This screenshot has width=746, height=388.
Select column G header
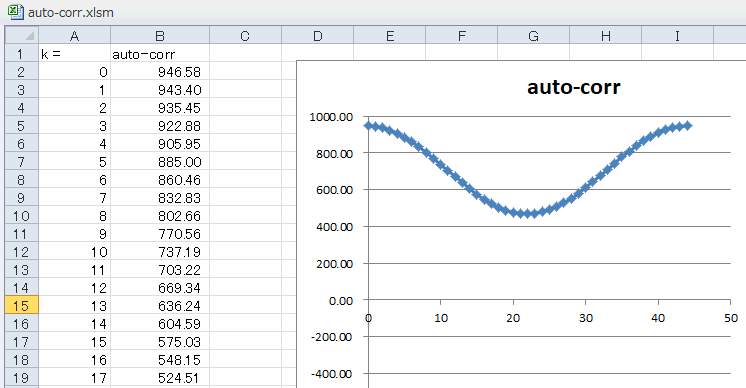point(533,36)
